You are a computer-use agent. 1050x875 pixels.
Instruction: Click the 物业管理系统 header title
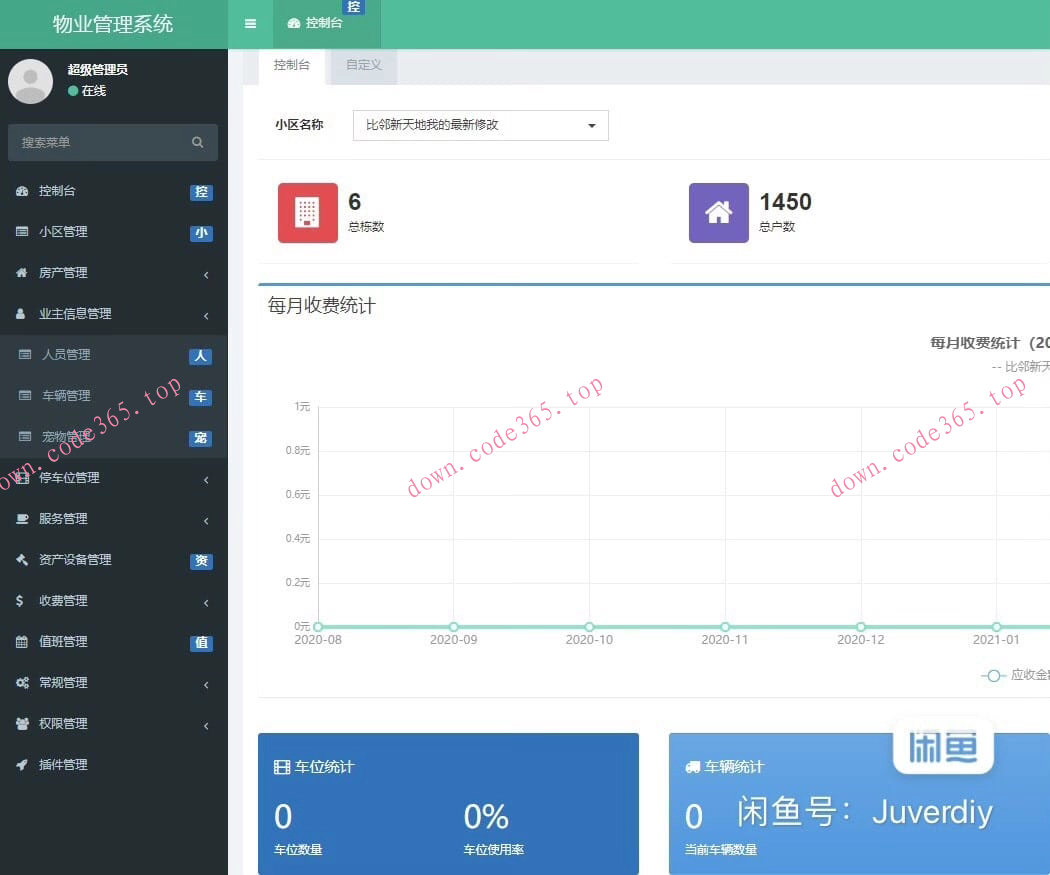(x=113, y=24)
